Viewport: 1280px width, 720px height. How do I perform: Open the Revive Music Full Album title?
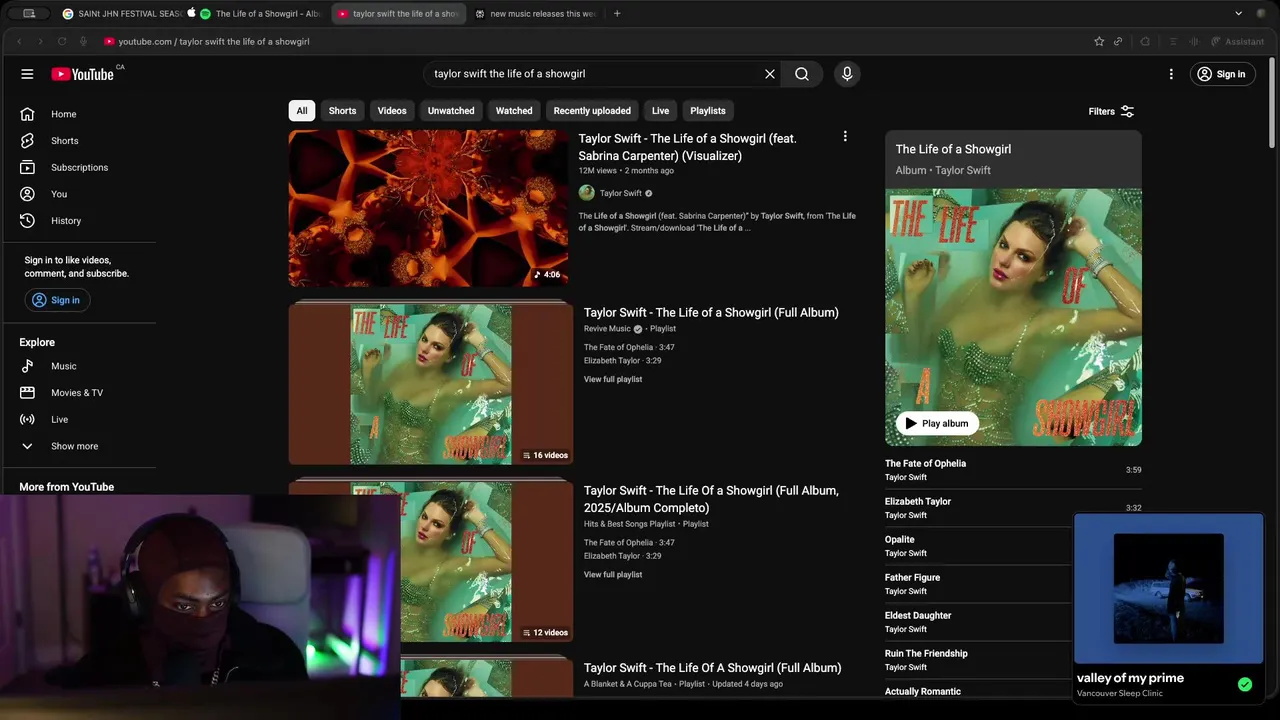pyautogui.click(x=711, y=312)
